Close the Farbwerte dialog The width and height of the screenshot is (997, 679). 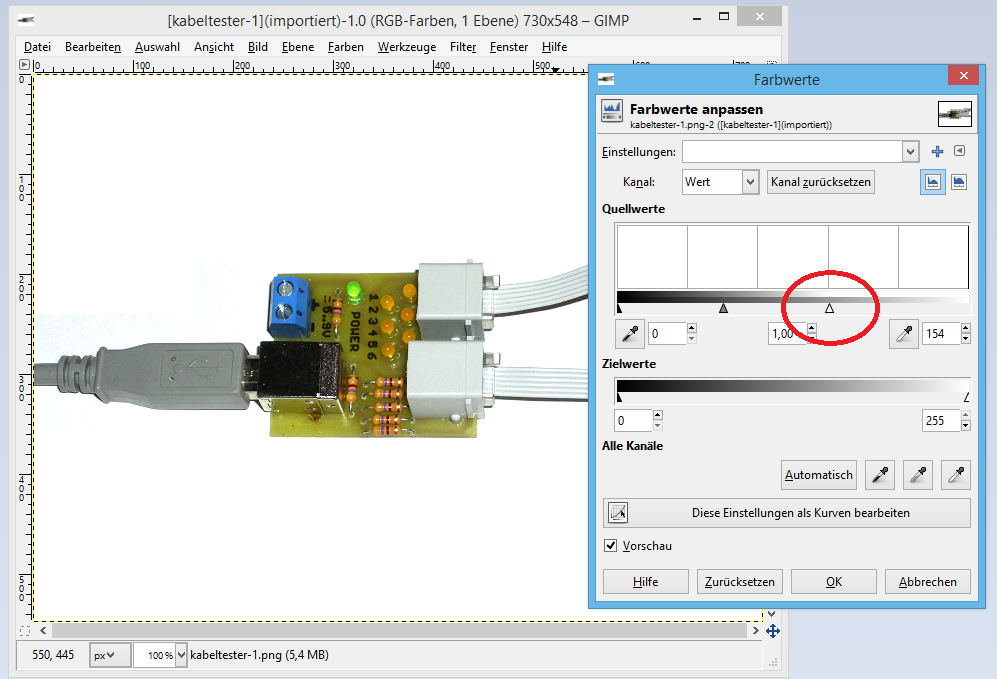(963, 76)
